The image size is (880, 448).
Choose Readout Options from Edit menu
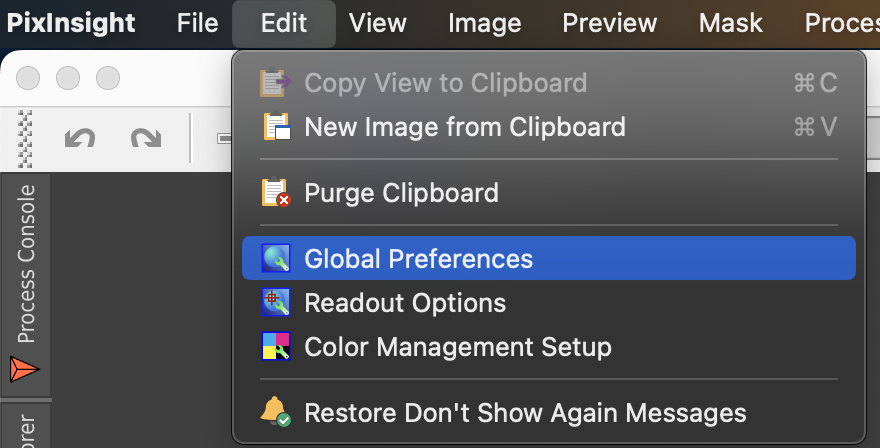click(x=548, y=303)
